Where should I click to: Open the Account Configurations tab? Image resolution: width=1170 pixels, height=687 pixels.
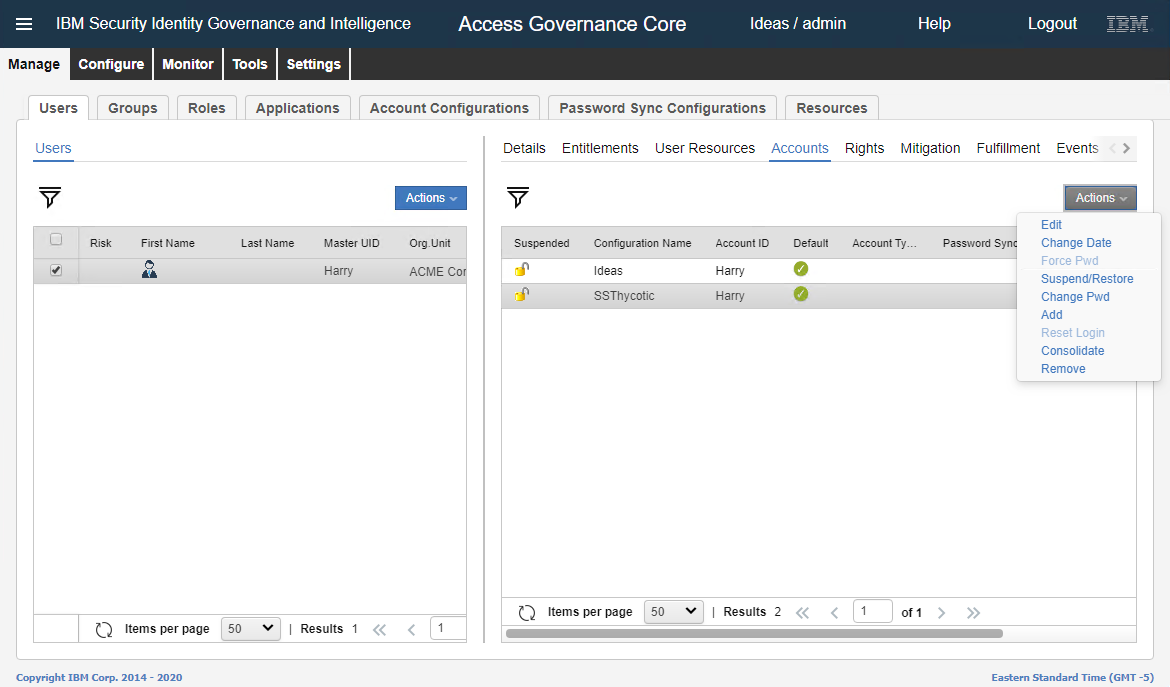point(449,108)
